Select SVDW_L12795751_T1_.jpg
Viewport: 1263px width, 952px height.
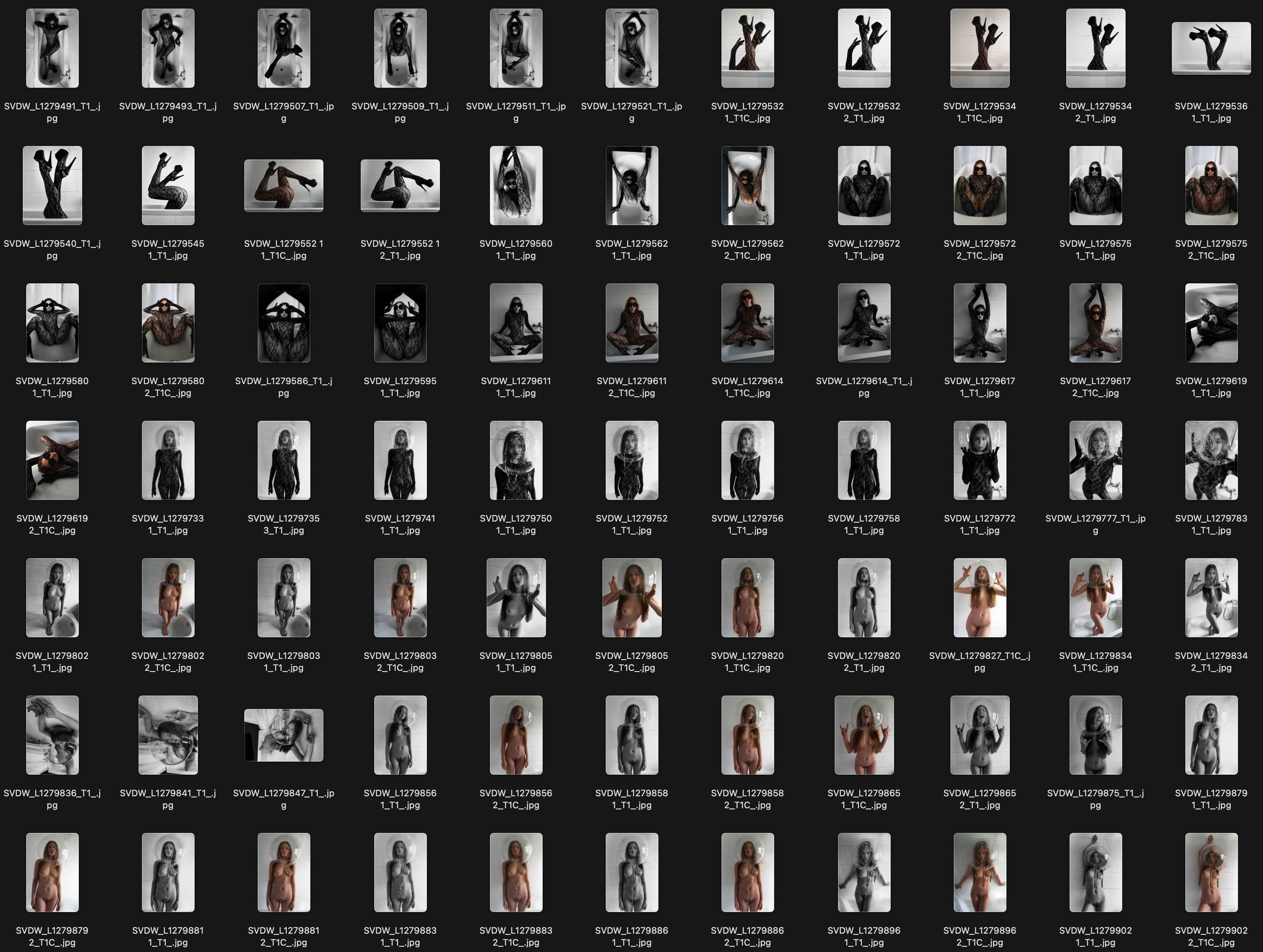point(1095,185)
